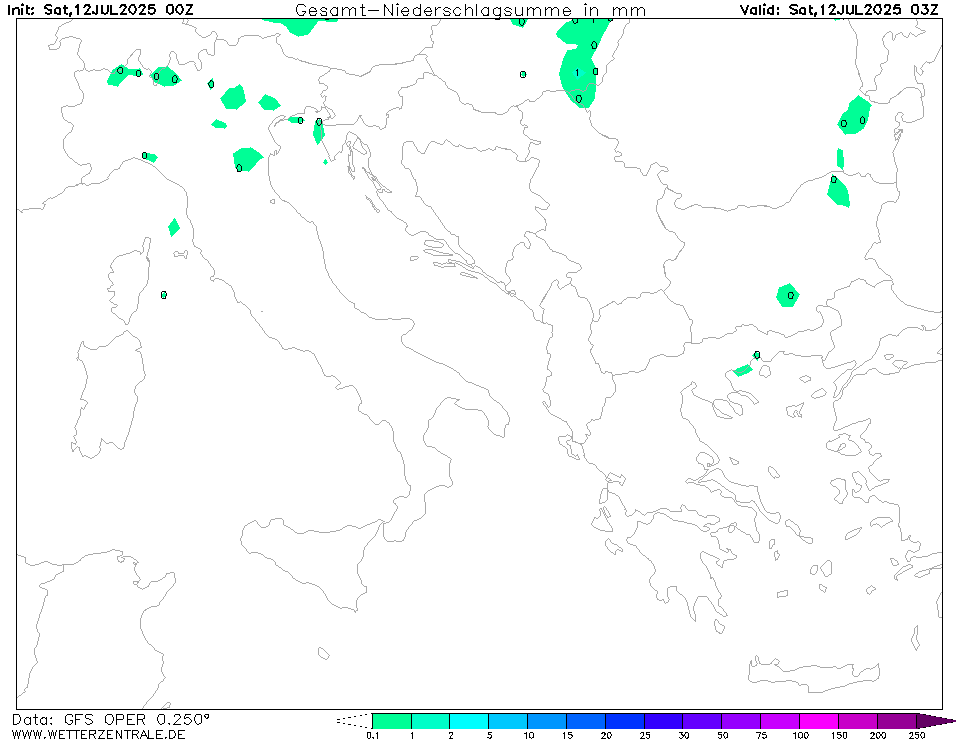Screen dimensions: 959x741
Task: Click the 10 legend scale label
Action: (x=528, y=735)
